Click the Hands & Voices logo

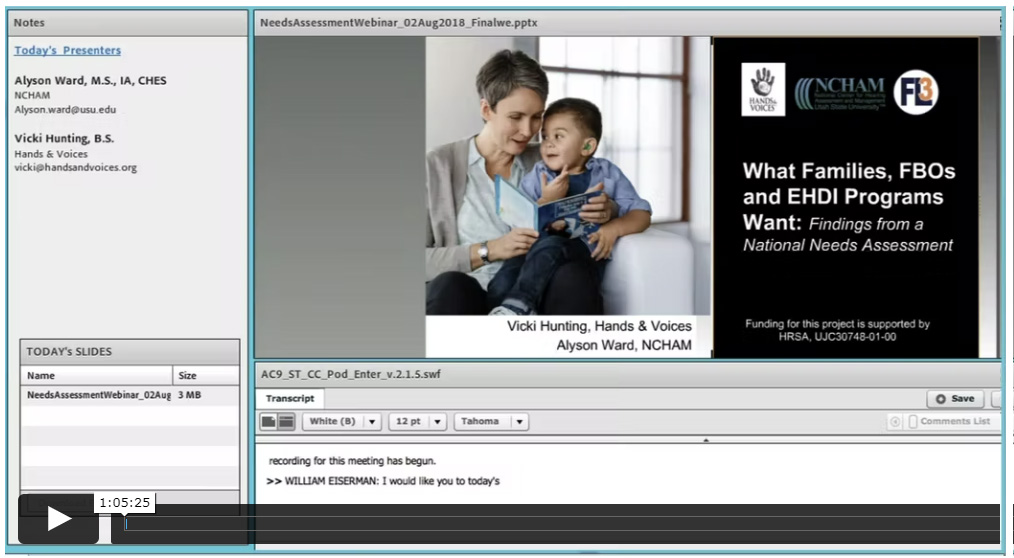762,90
